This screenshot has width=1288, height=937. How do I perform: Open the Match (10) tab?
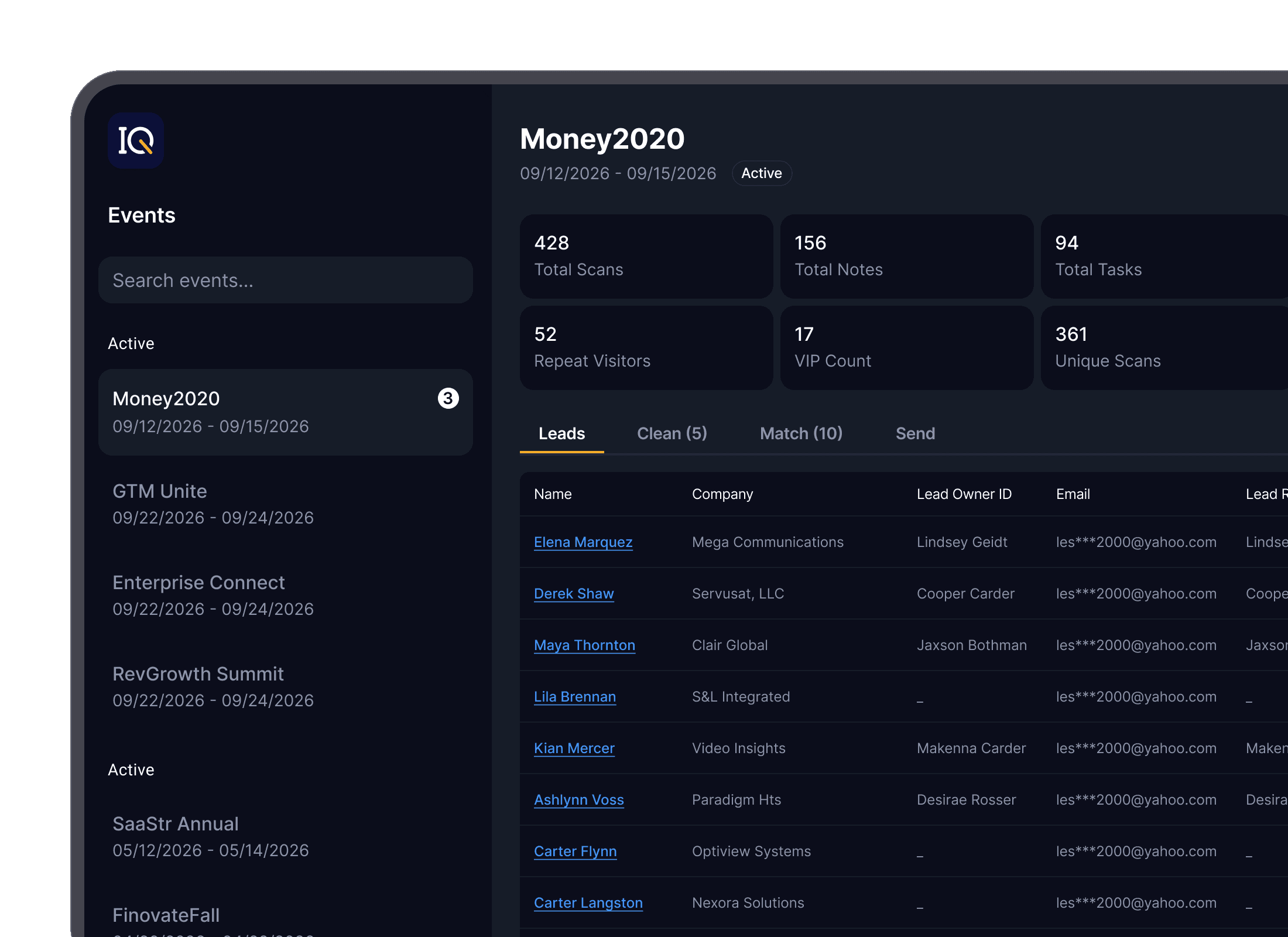801,433
